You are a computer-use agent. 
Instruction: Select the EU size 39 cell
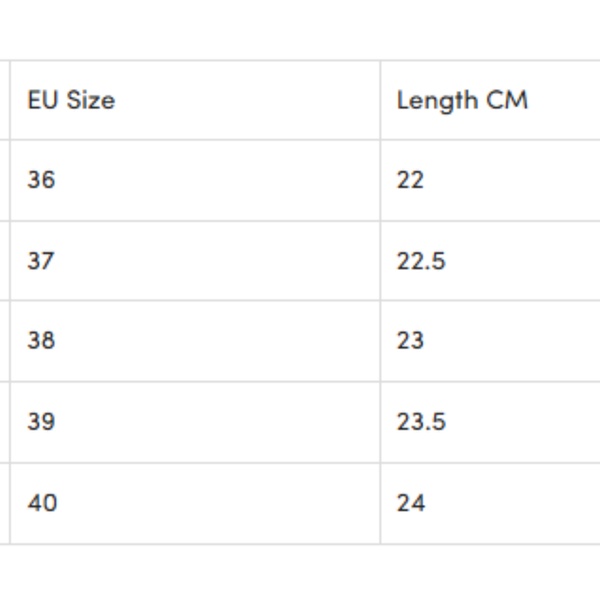click(42, 422)
